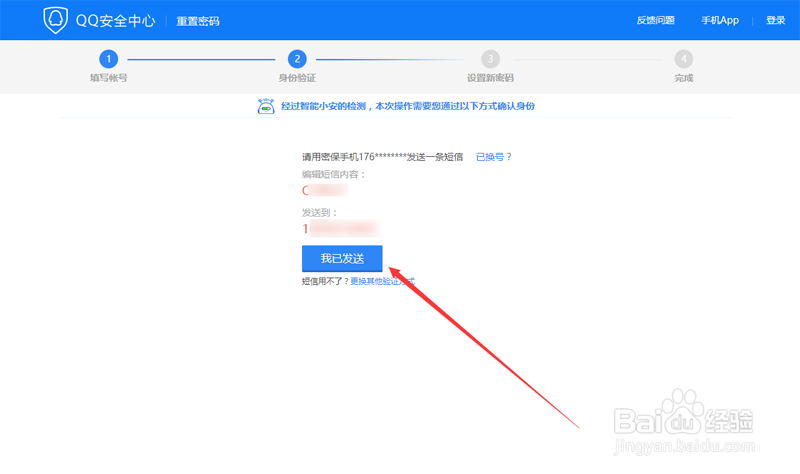Click the 重置密码 header text
The width and height of the screenshot is (800, 474).
[x=198, y=21]
